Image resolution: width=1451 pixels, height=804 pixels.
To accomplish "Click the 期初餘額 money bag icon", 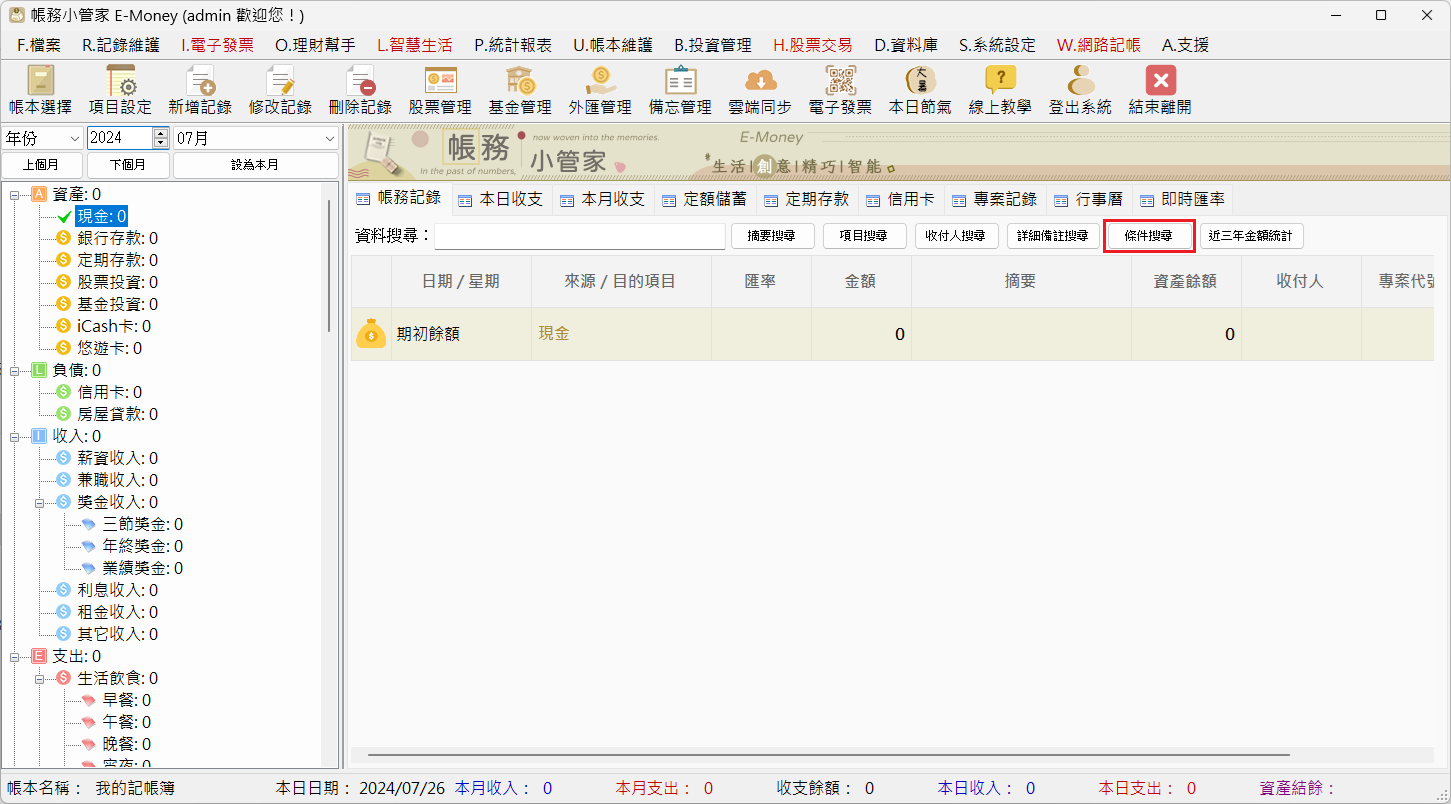I will (371, 334).
